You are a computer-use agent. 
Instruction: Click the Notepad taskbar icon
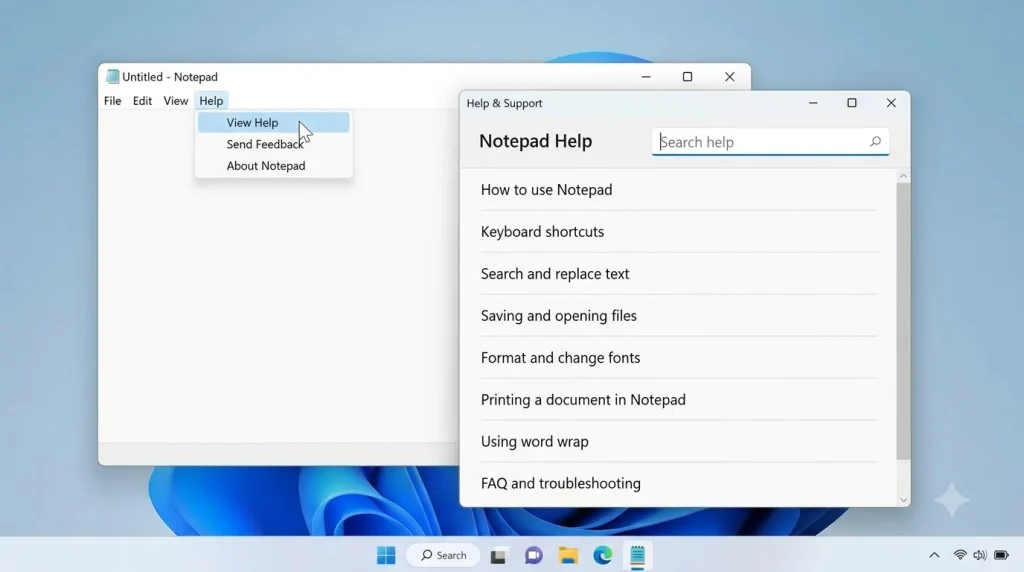pyautogui.click(x=637, y=555)
